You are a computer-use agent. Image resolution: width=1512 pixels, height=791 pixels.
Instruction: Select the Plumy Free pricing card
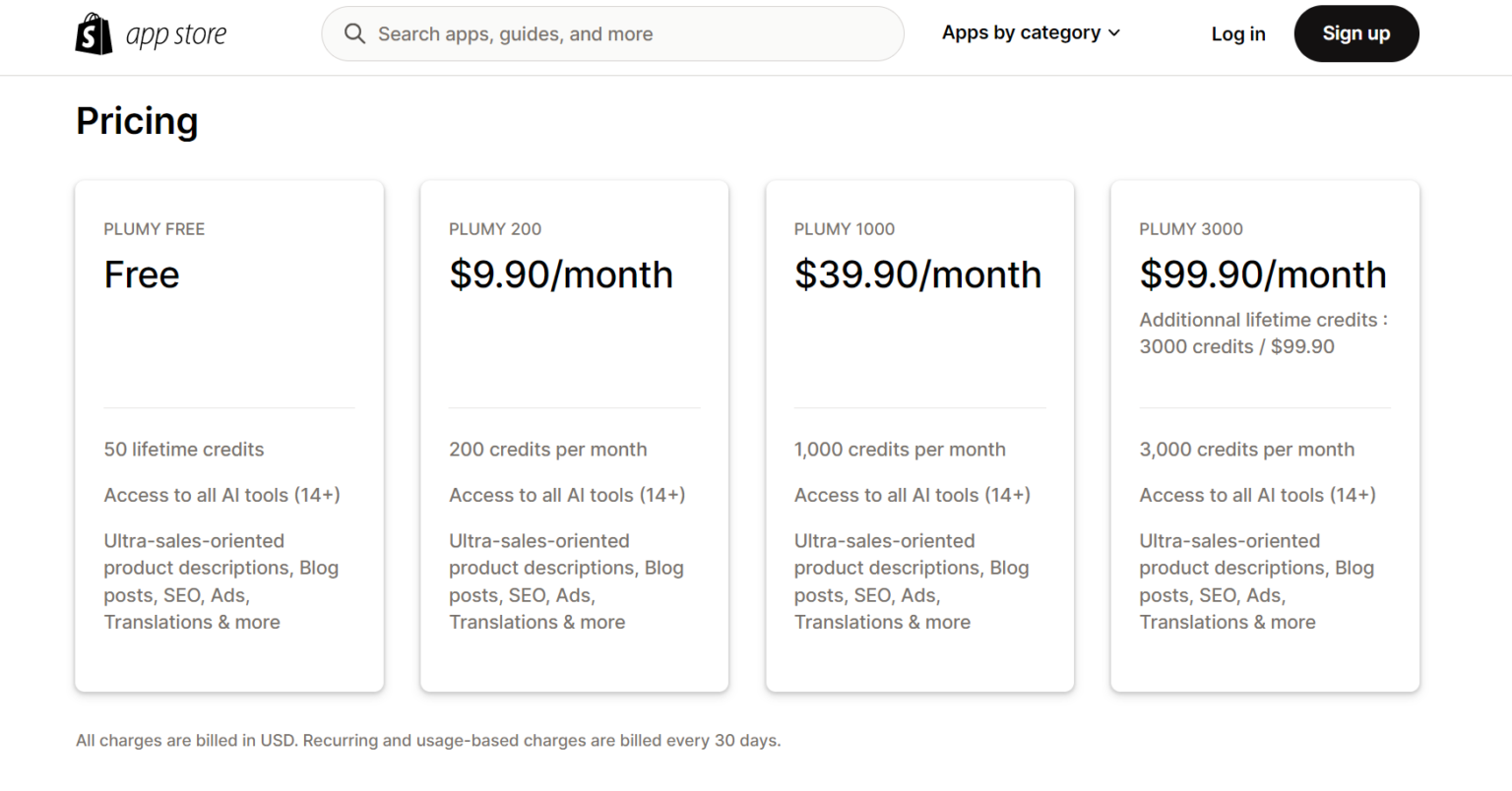coord(229,436)
